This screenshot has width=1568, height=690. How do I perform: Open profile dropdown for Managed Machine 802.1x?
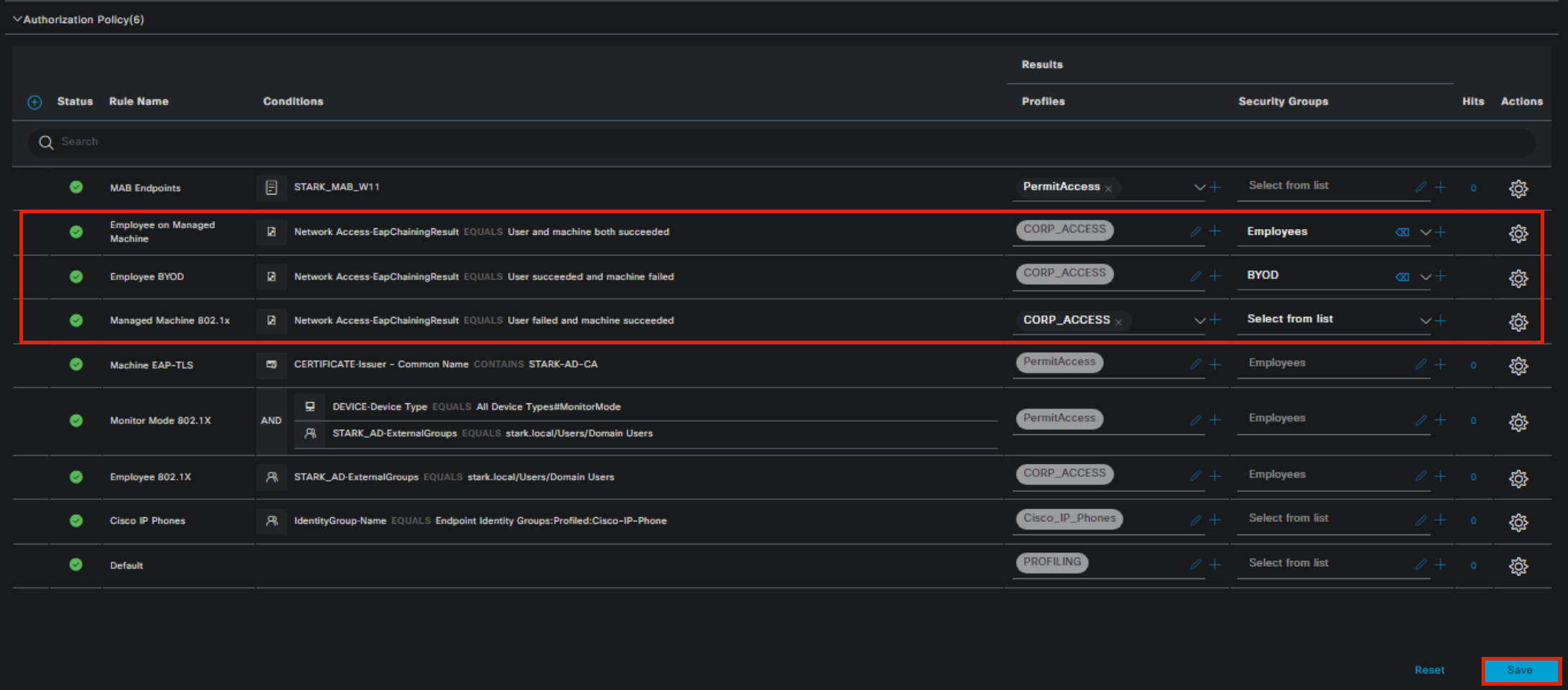pos(1199,321)
